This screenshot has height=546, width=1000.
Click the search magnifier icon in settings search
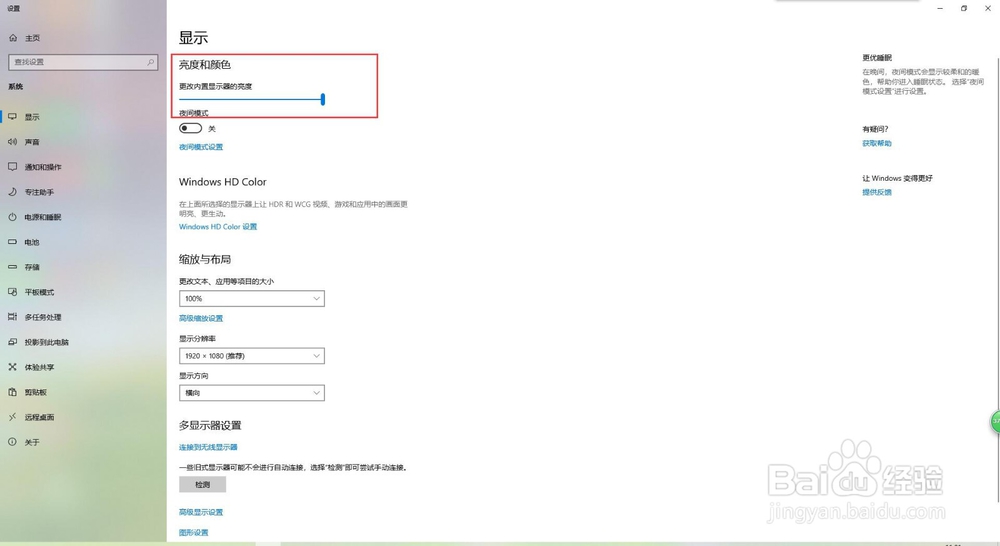coord(151,62)
